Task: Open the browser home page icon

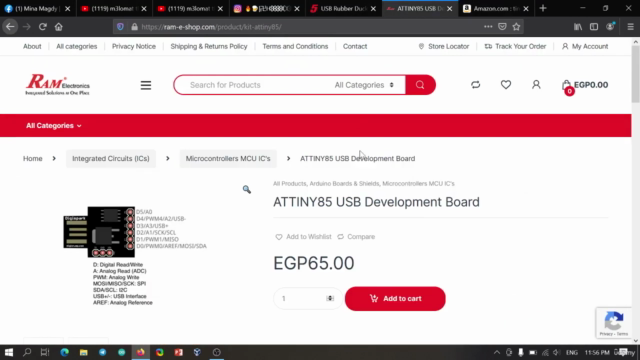Action: click(x=59, y=27)
